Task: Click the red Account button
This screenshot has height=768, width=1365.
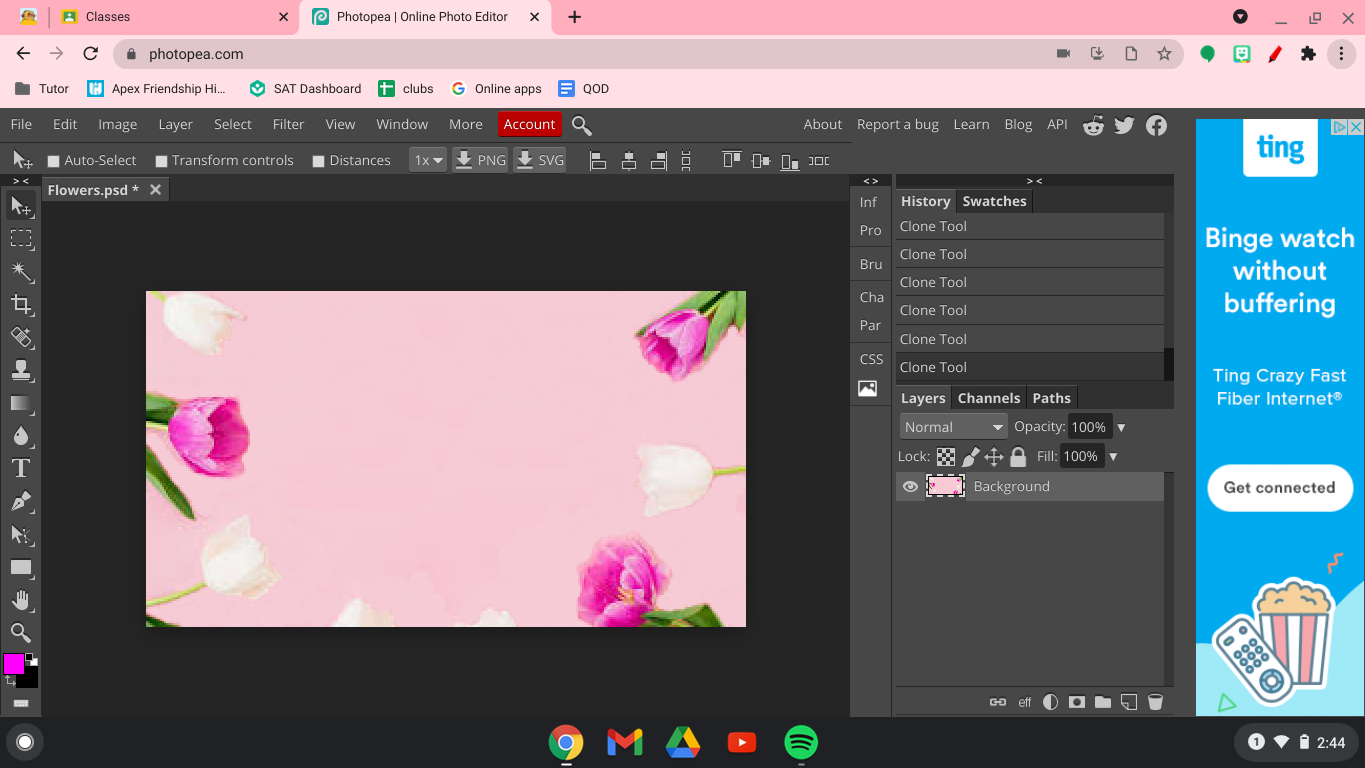Action: click(529, 124)
